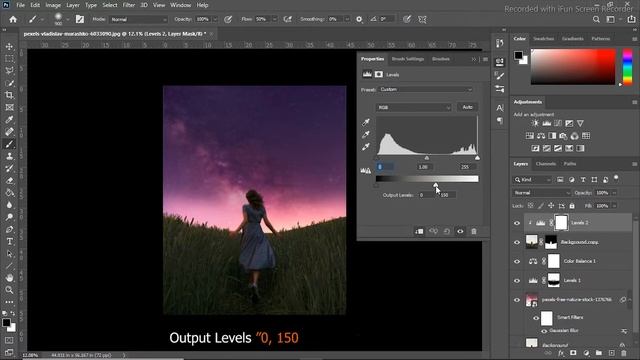Hide the Levels 1 layer

[x=517, y=281]
